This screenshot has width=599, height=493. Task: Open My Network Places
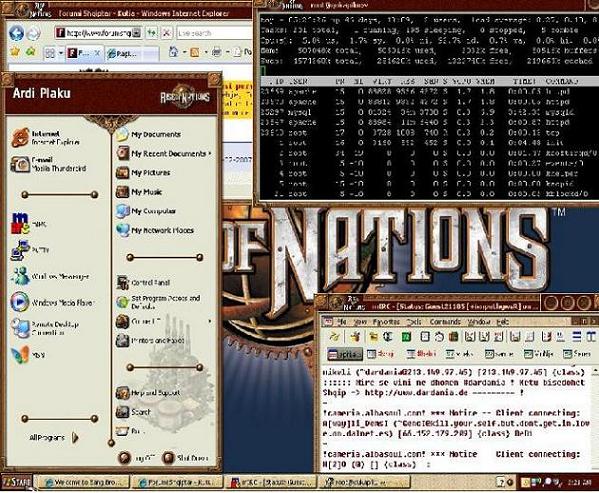click(155, 230)
